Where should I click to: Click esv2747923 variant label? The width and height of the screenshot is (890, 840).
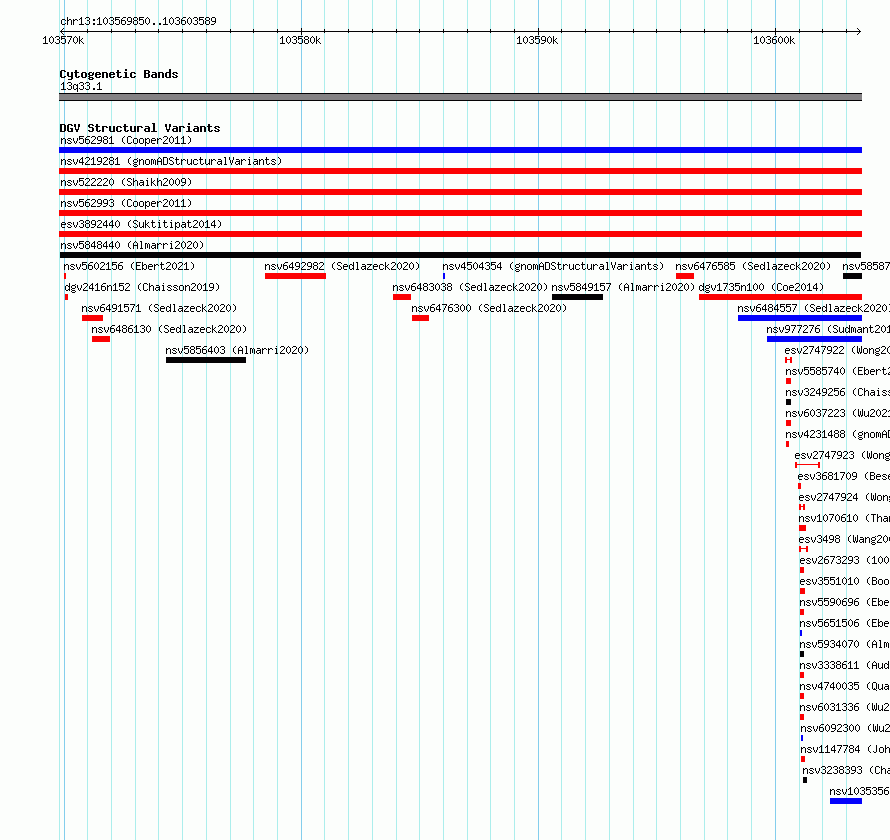coord(842,455)
